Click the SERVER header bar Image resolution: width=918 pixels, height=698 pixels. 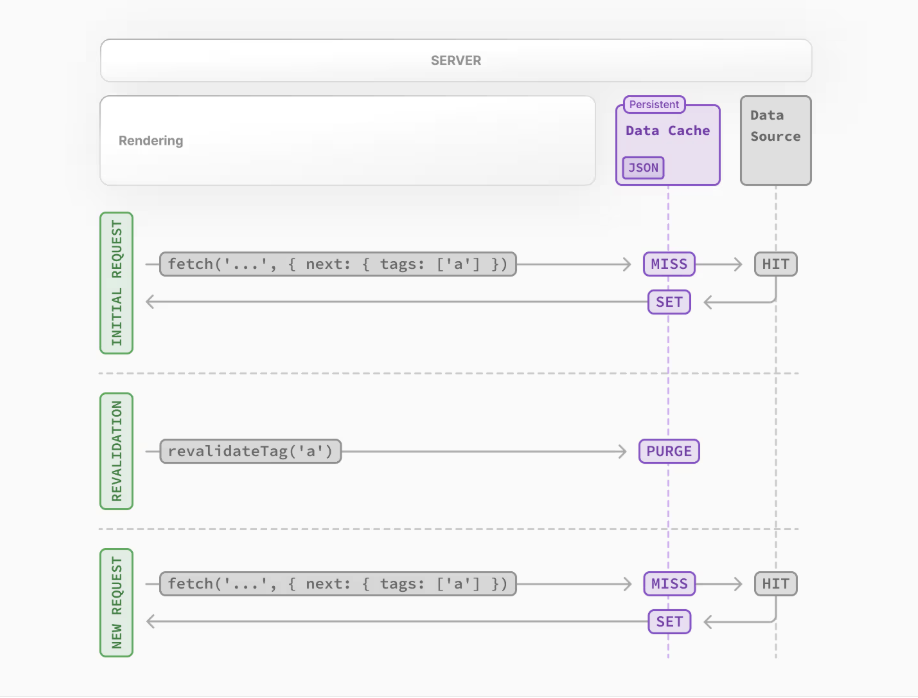click(456, 61)
